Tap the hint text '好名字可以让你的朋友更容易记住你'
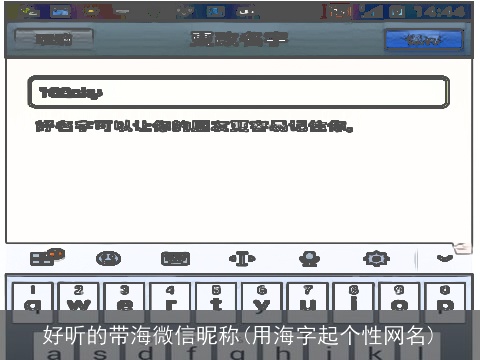This screenshot has width=480, height=360. [x=194, y=126]
